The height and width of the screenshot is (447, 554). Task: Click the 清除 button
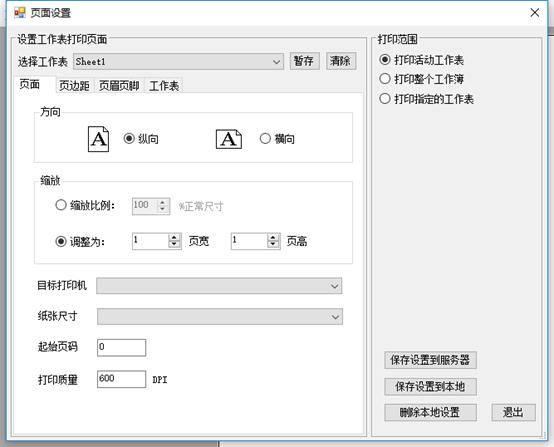[341, 61]
